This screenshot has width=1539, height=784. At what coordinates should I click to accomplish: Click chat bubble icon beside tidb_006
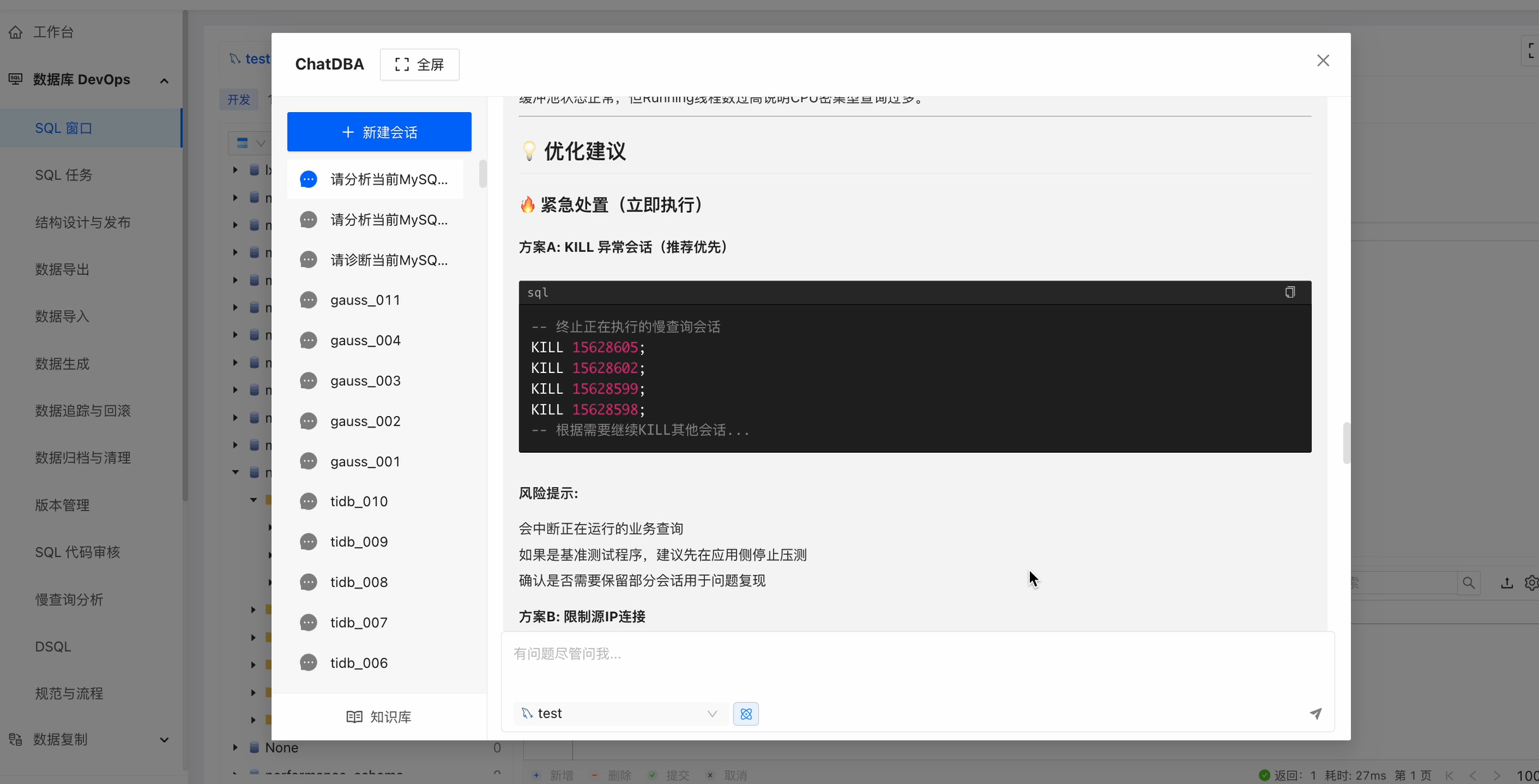[x=308, y=663]
